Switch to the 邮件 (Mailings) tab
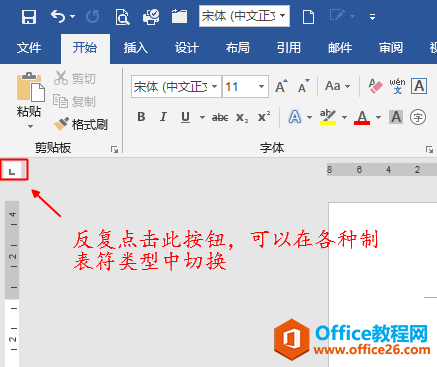437x367 pixels. [x=340, y=48]
